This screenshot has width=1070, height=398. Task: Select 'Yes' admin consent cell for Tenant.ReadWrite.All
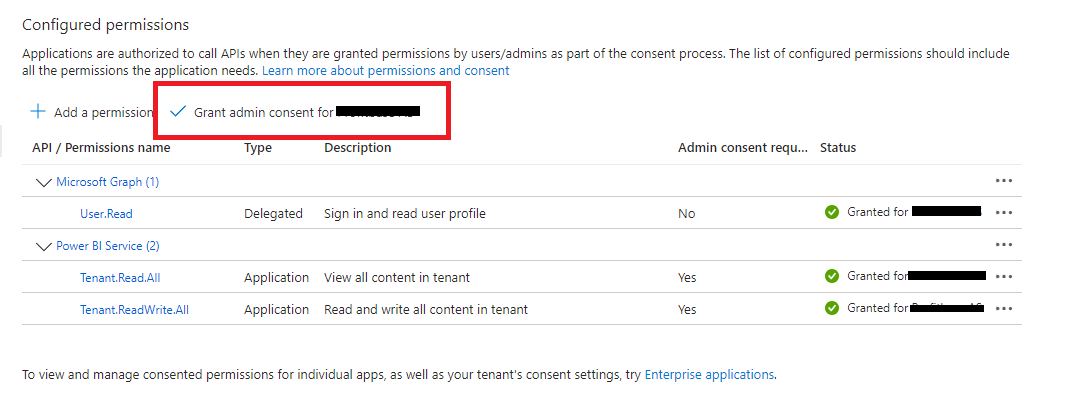click(687, 310)
